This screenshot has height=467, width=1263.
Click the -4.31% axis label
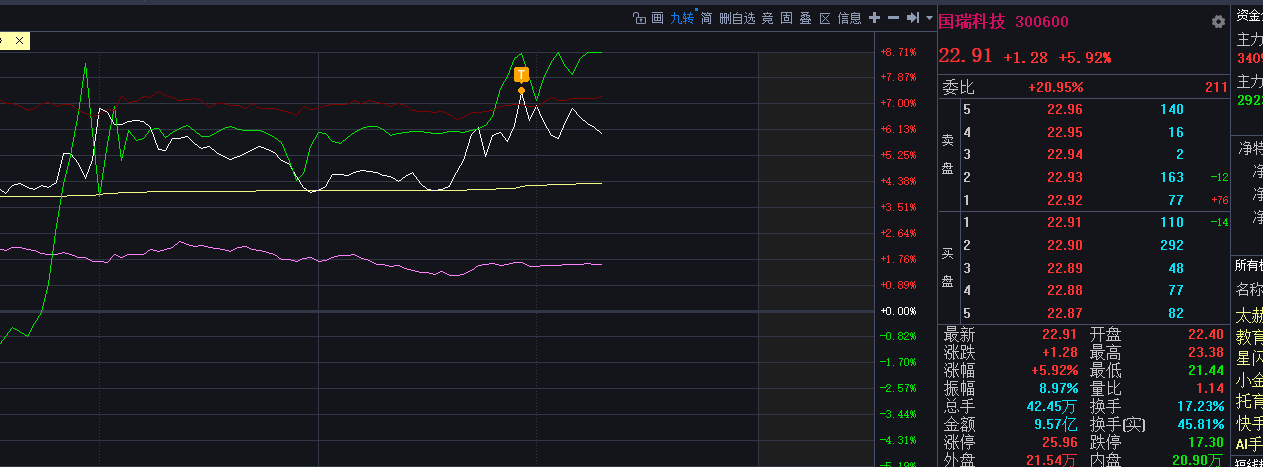(x=898, y=440)
